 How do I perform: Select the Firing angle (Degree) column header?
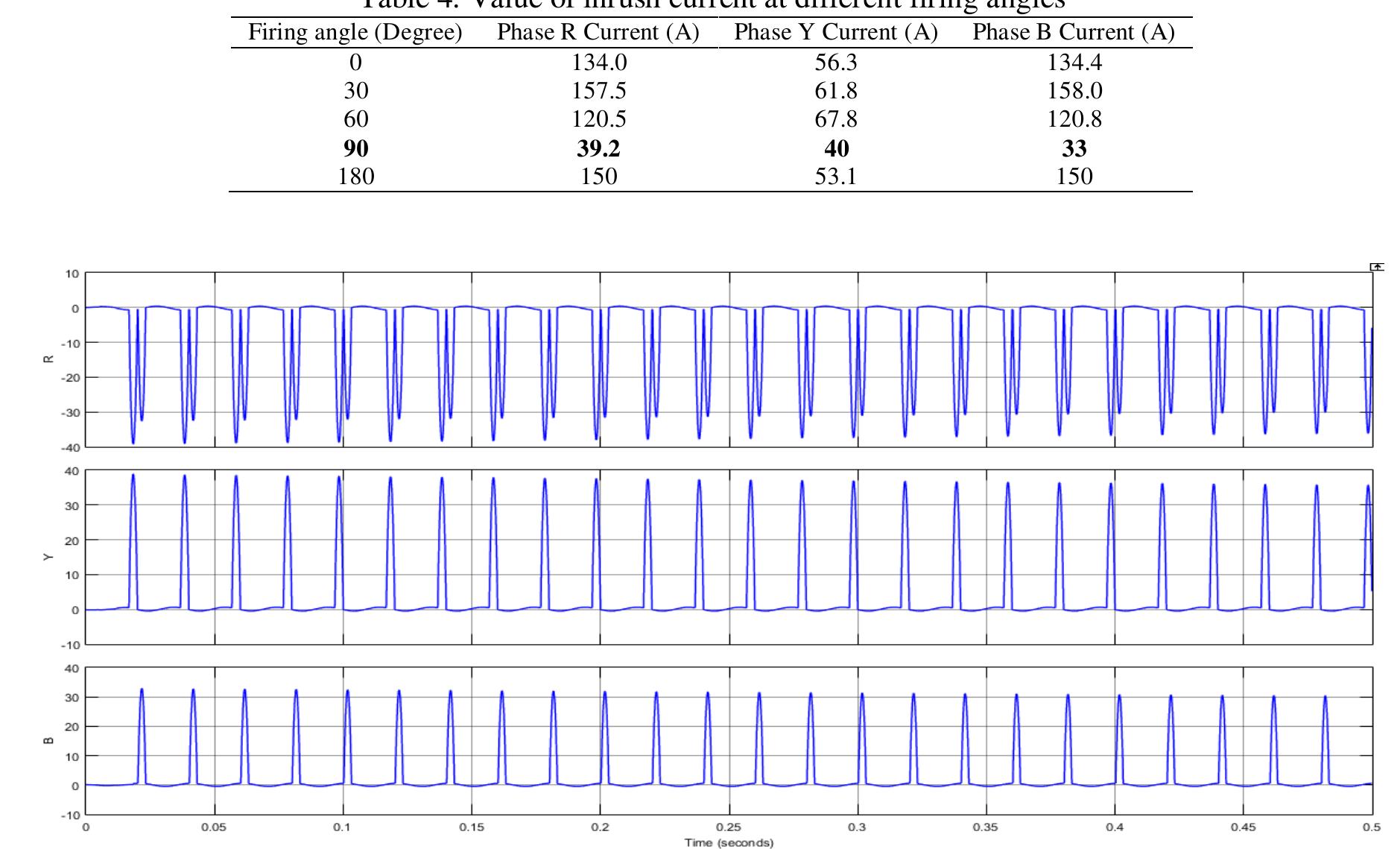point(355,33)
